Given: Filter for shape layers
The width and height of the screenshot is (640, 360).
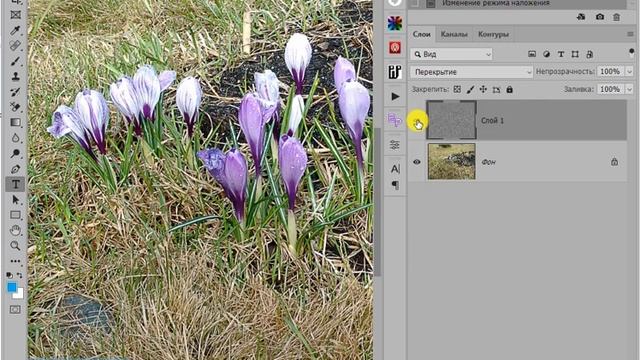Looking at the screenshot, I should [575, 54].
